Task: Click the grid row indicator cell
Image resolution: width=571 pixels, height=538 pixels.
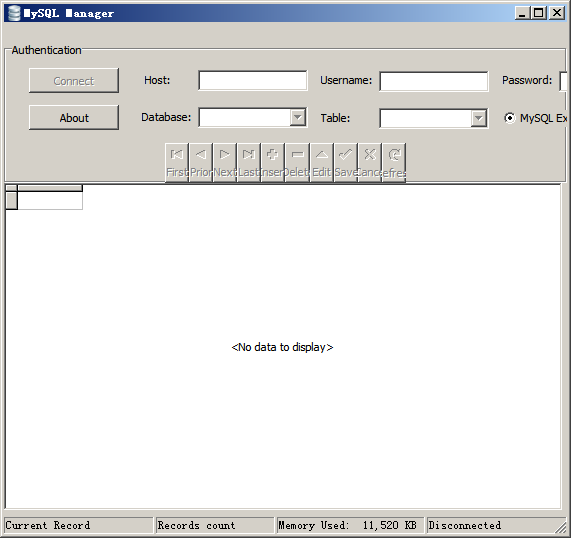Action: (x=12, y=201)
